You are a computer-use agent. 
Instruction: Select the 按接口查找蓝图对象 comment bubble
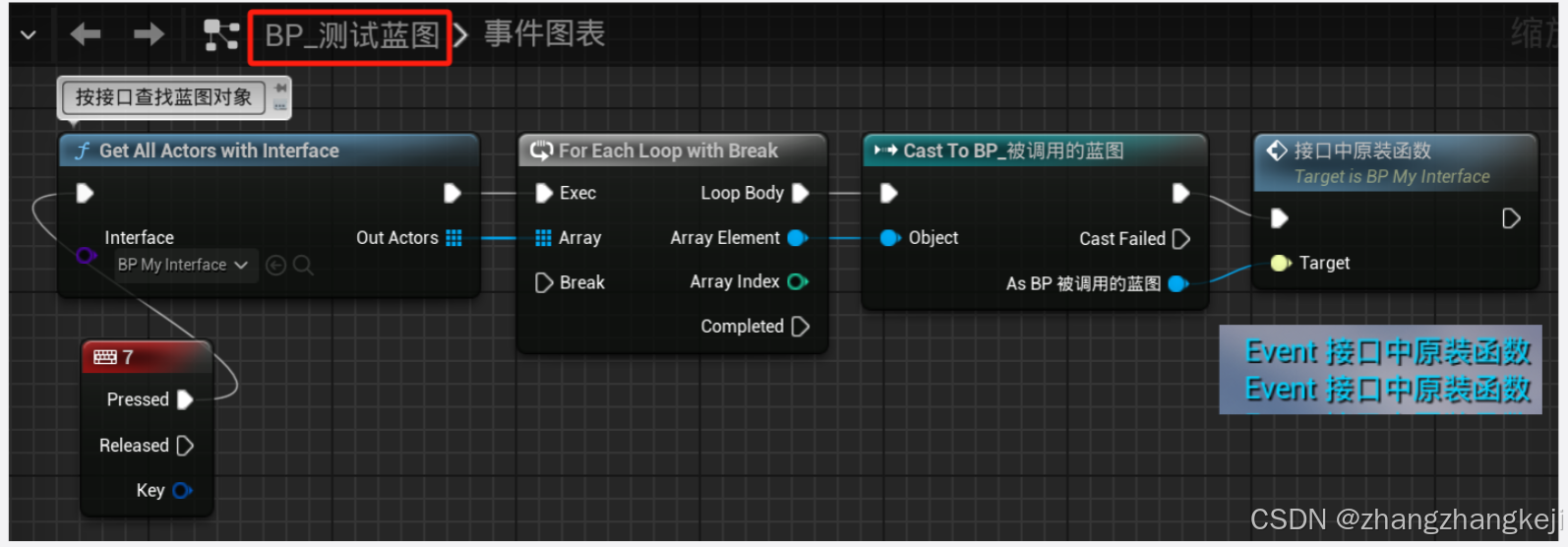(163, 97)
